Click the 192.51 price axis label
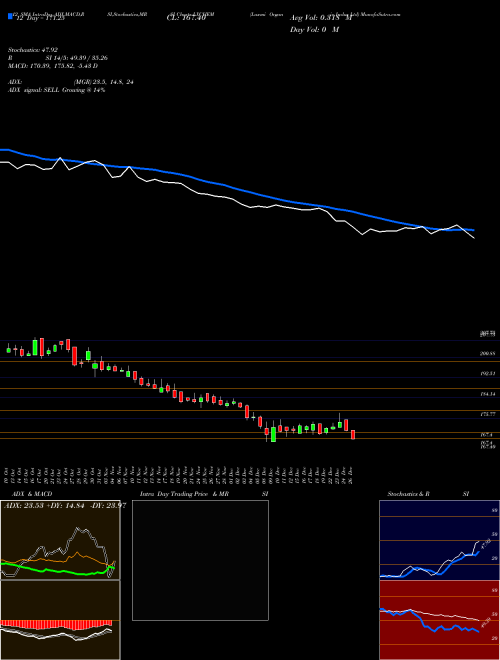 point(488,373)
